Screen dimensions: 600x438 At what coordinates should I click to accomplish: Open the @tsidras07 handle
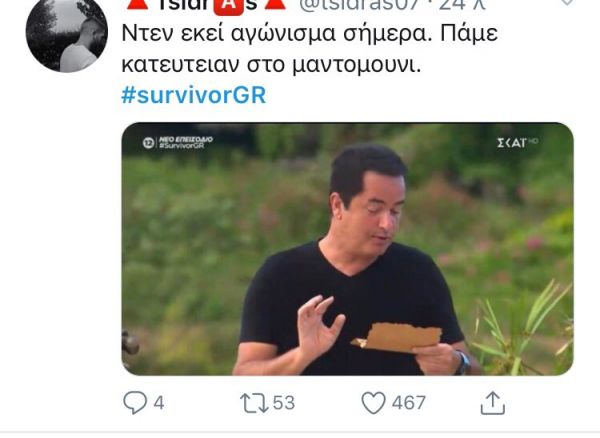click(359, 5)
